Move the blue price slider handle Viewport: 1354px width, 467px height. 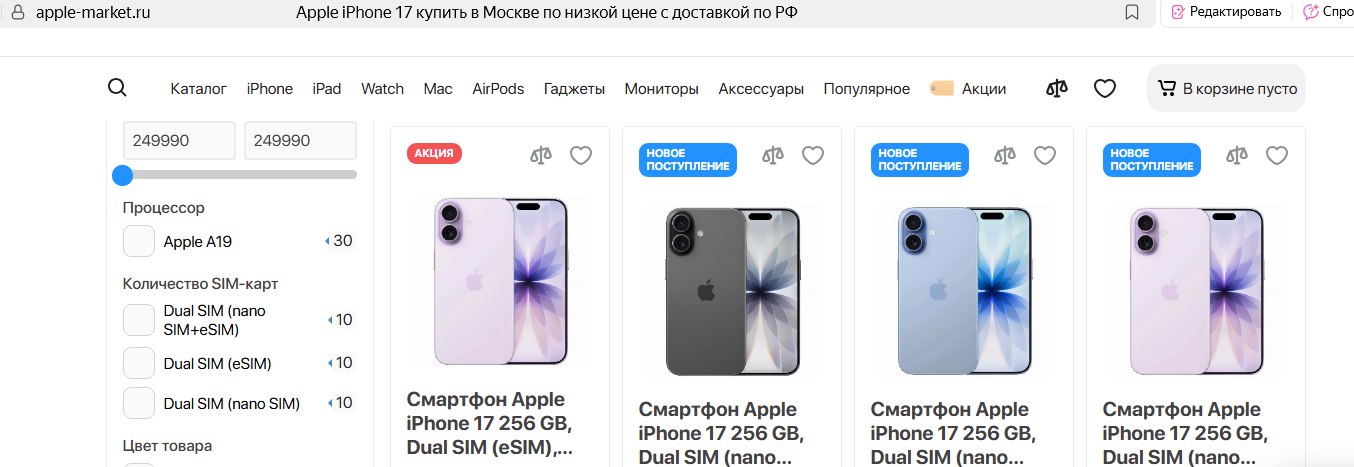[123, 175]
